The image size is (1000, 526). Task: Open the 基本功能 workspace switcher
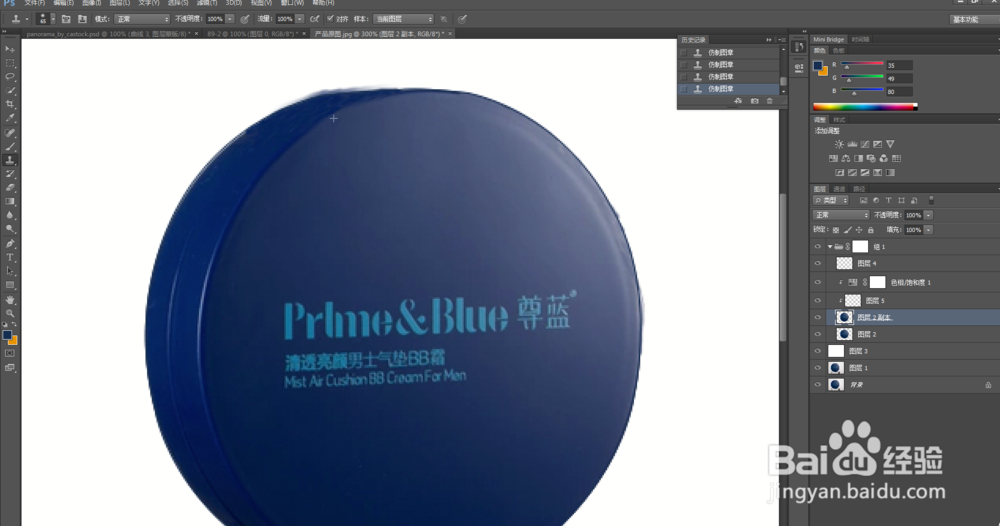(973, 19)
